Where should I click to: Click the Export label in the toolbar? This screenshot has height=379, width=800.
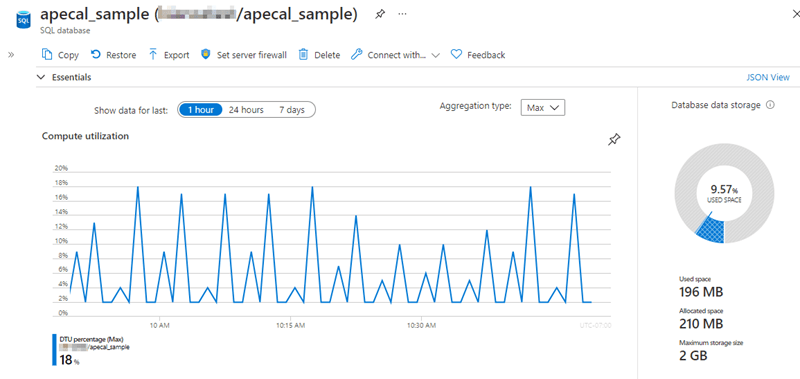point(177,55)
